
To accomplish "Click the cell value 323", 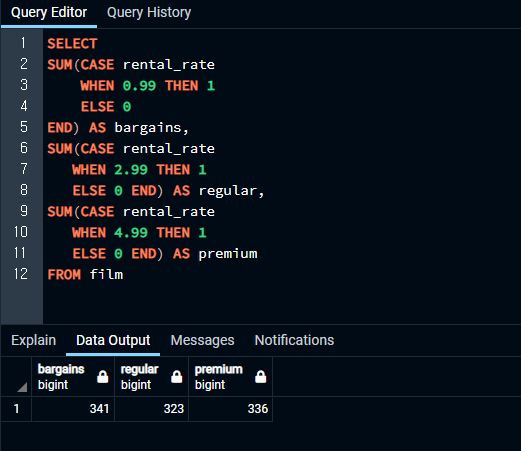I will [152, 409].
